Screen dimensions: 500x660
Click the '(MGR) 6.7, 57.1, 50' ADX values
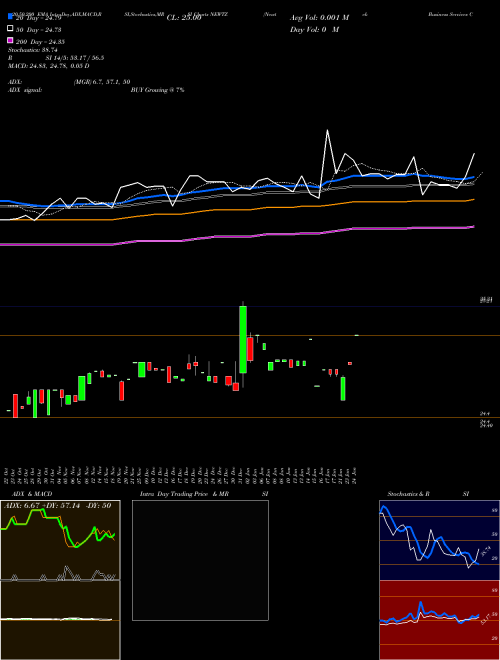tap(101, 82)
